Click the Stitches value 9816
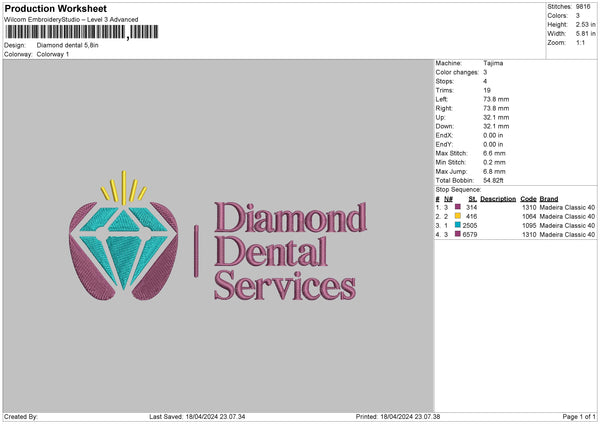 583,7
